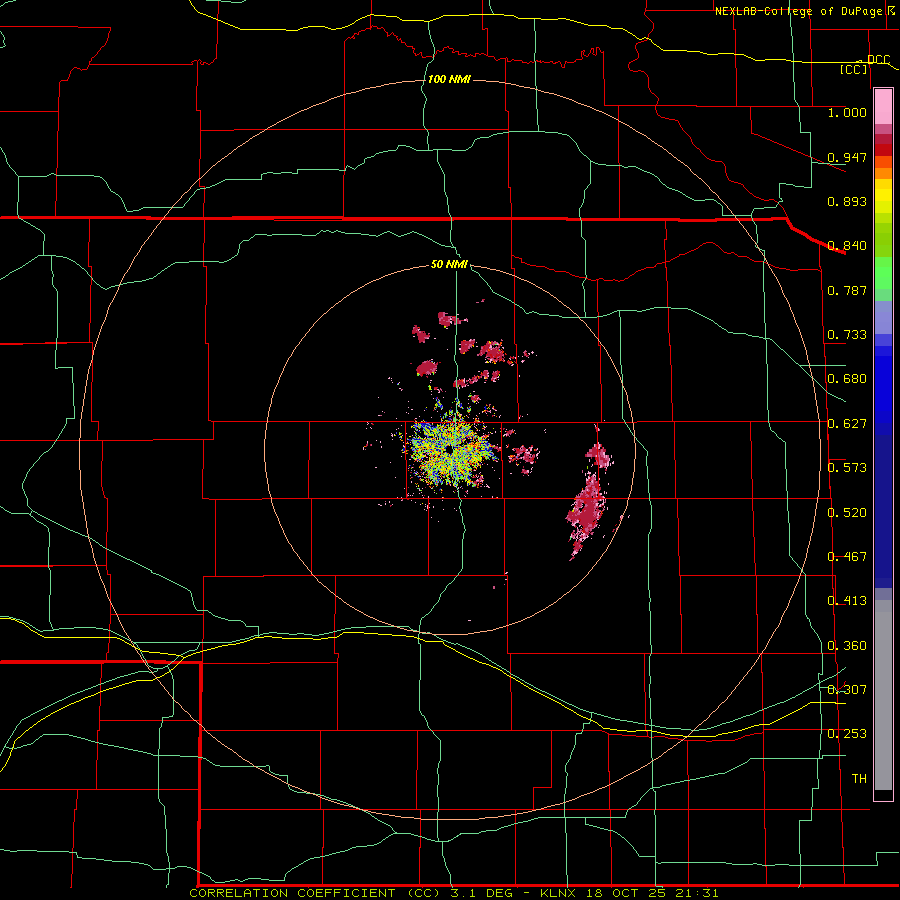Click the 0.520 scale value

847,513
